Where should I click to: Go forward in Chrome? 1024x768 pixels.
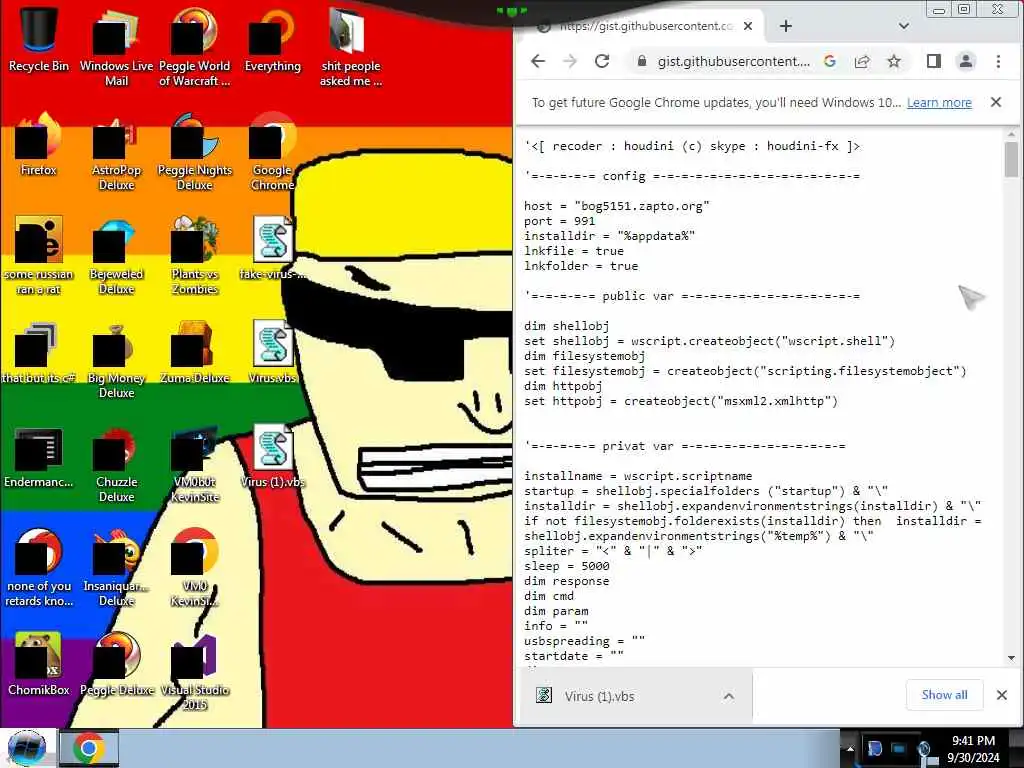point(569,61)
